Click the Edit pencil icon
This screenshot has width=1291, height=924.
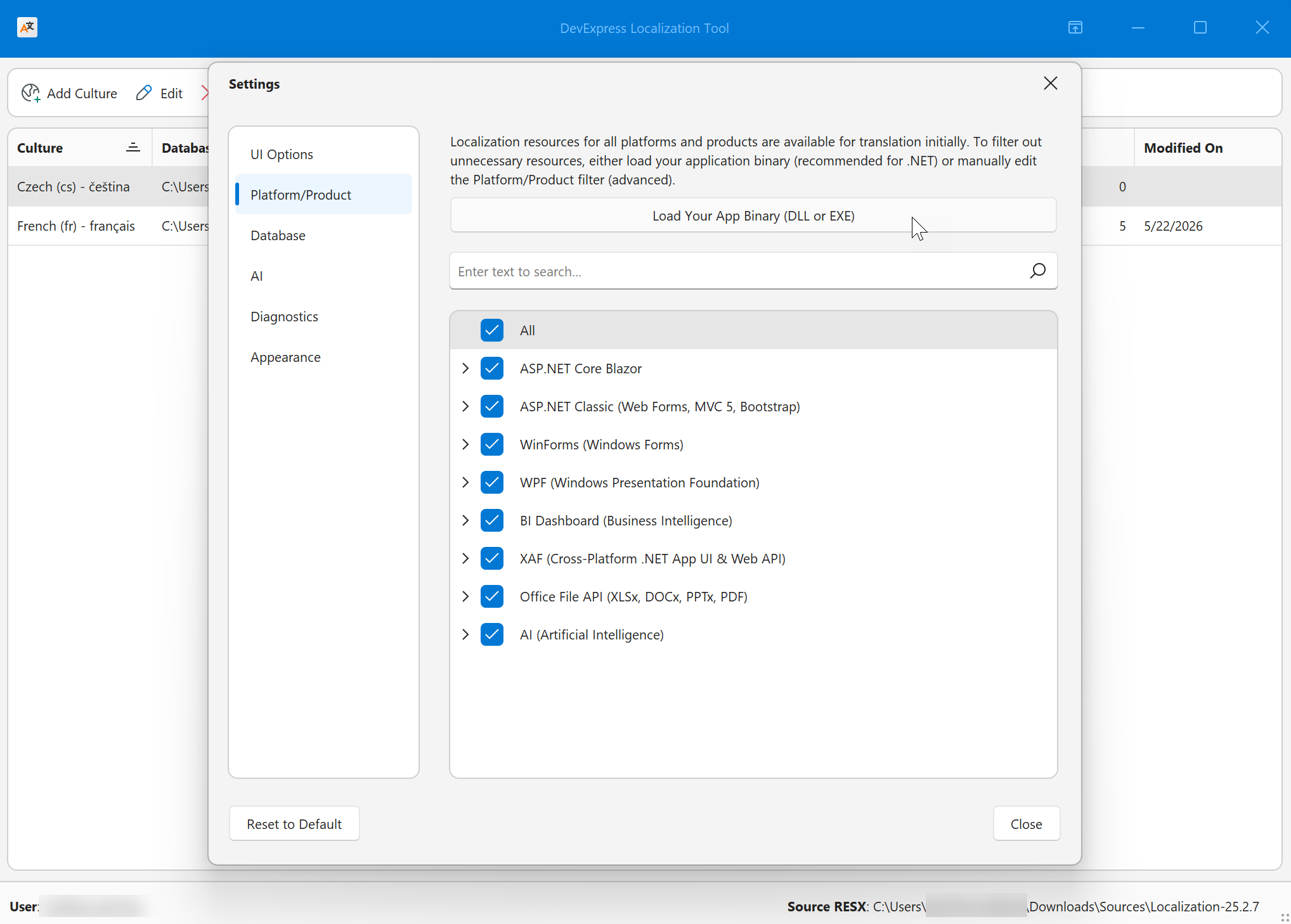coord(144,93)
